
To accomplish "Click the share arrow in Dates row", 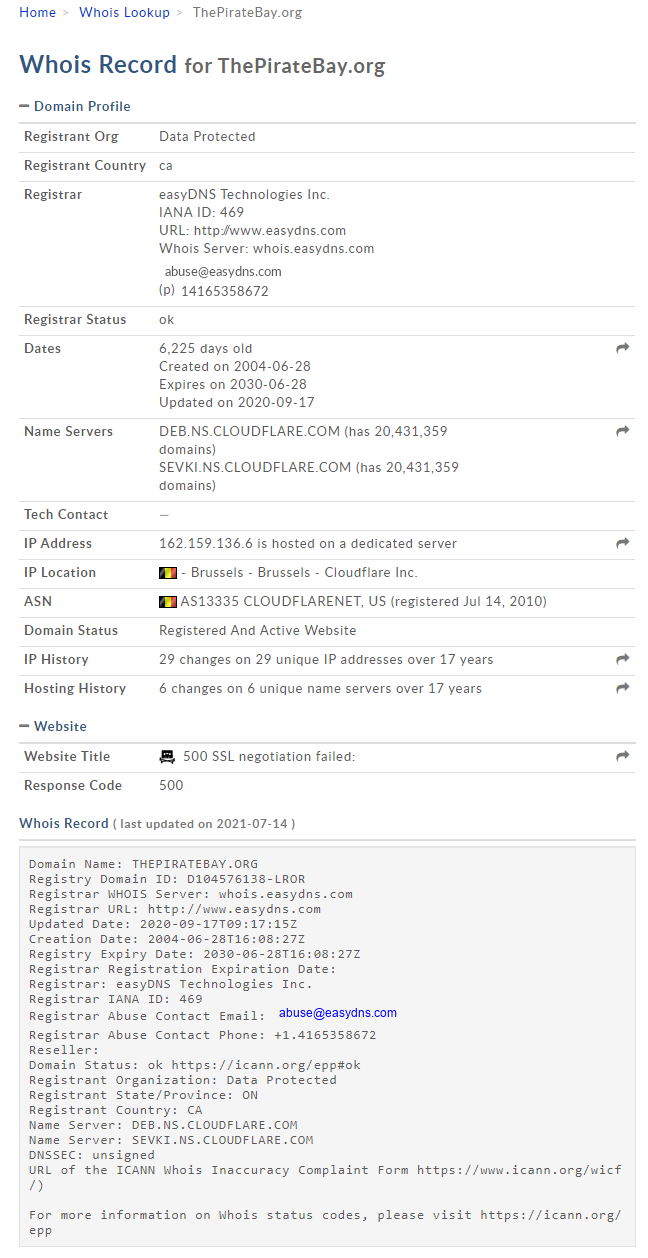I will tap(622, 348).
